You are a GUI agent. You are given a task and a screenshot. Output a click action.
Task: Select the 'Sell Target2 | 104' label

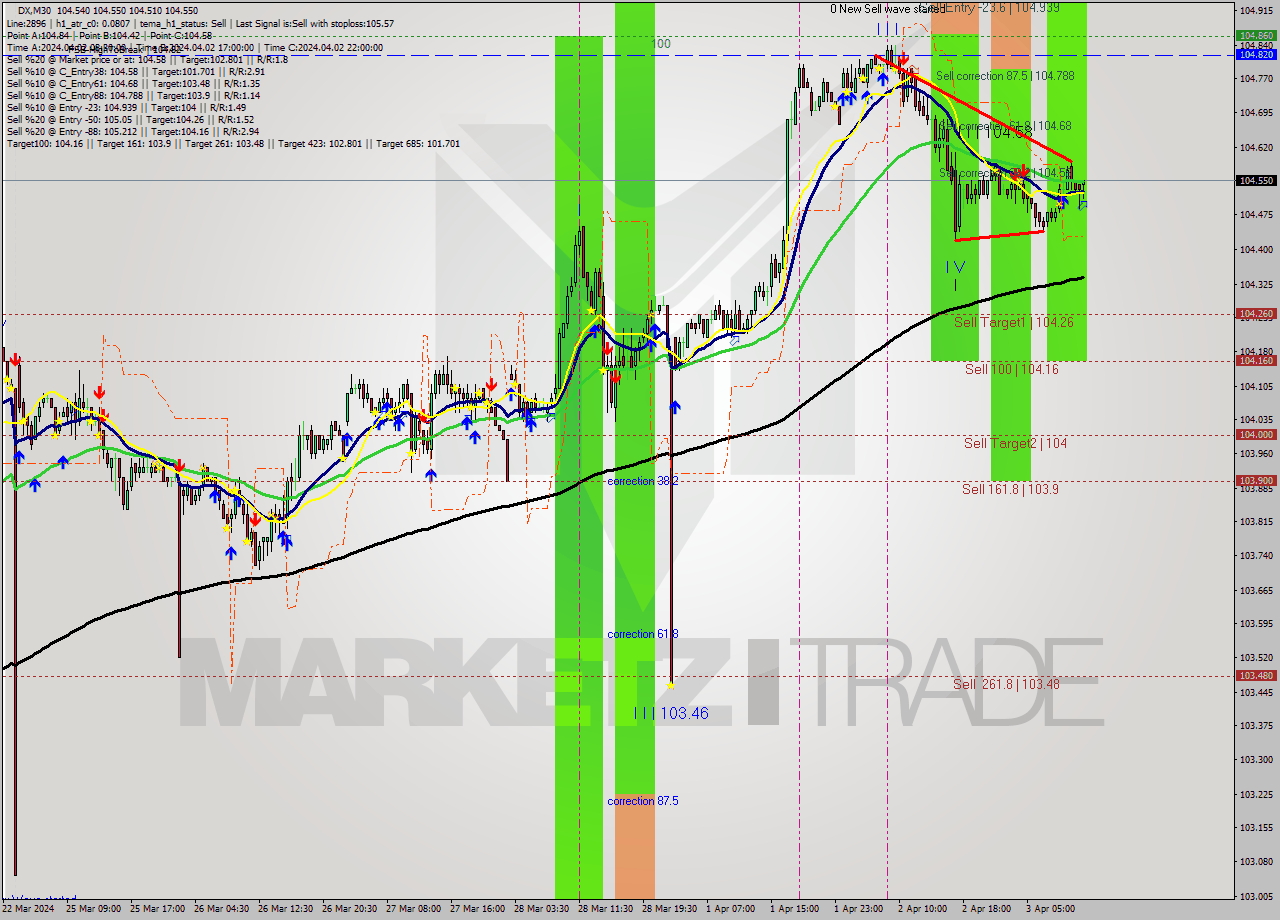coord(1015,443)
